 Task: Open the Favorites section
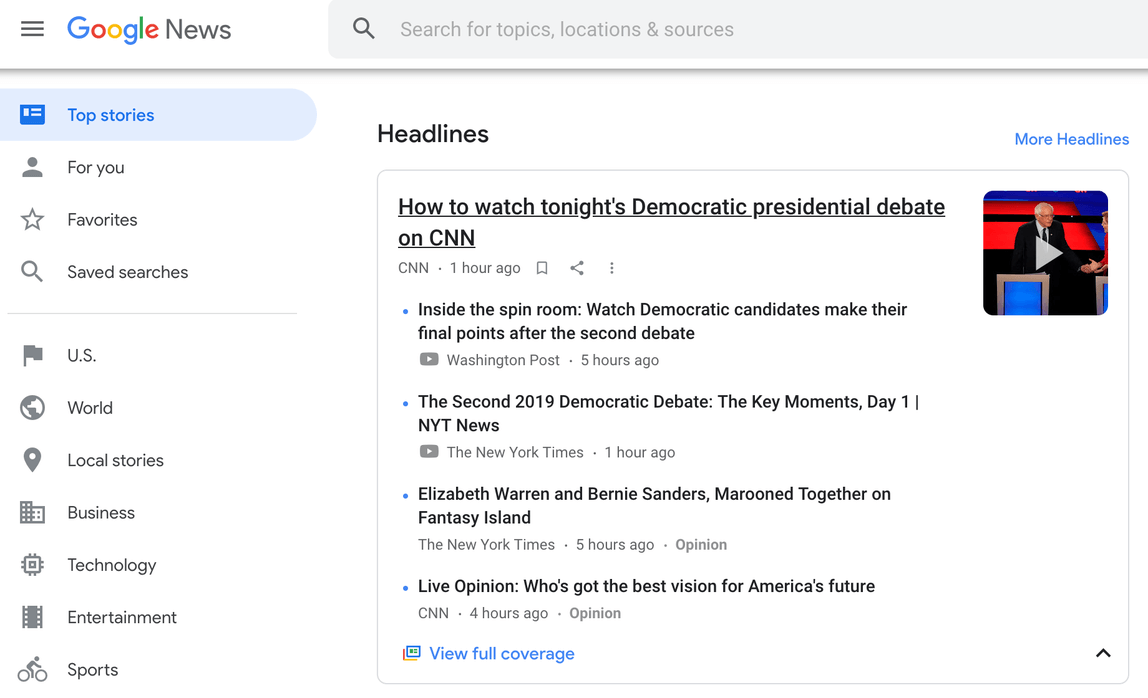click(102, 220)
